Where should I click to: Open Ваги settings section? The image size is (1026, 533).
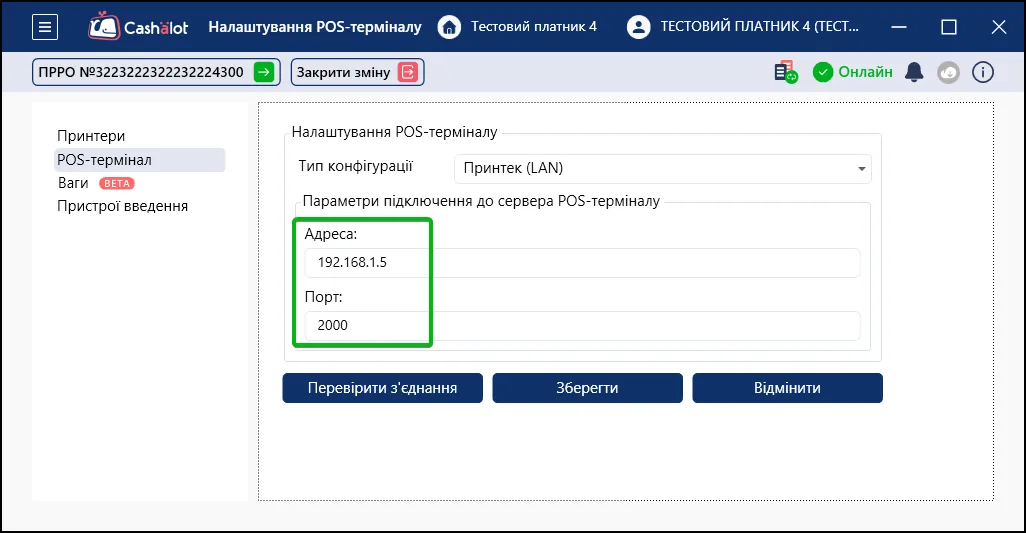(73, 183)
